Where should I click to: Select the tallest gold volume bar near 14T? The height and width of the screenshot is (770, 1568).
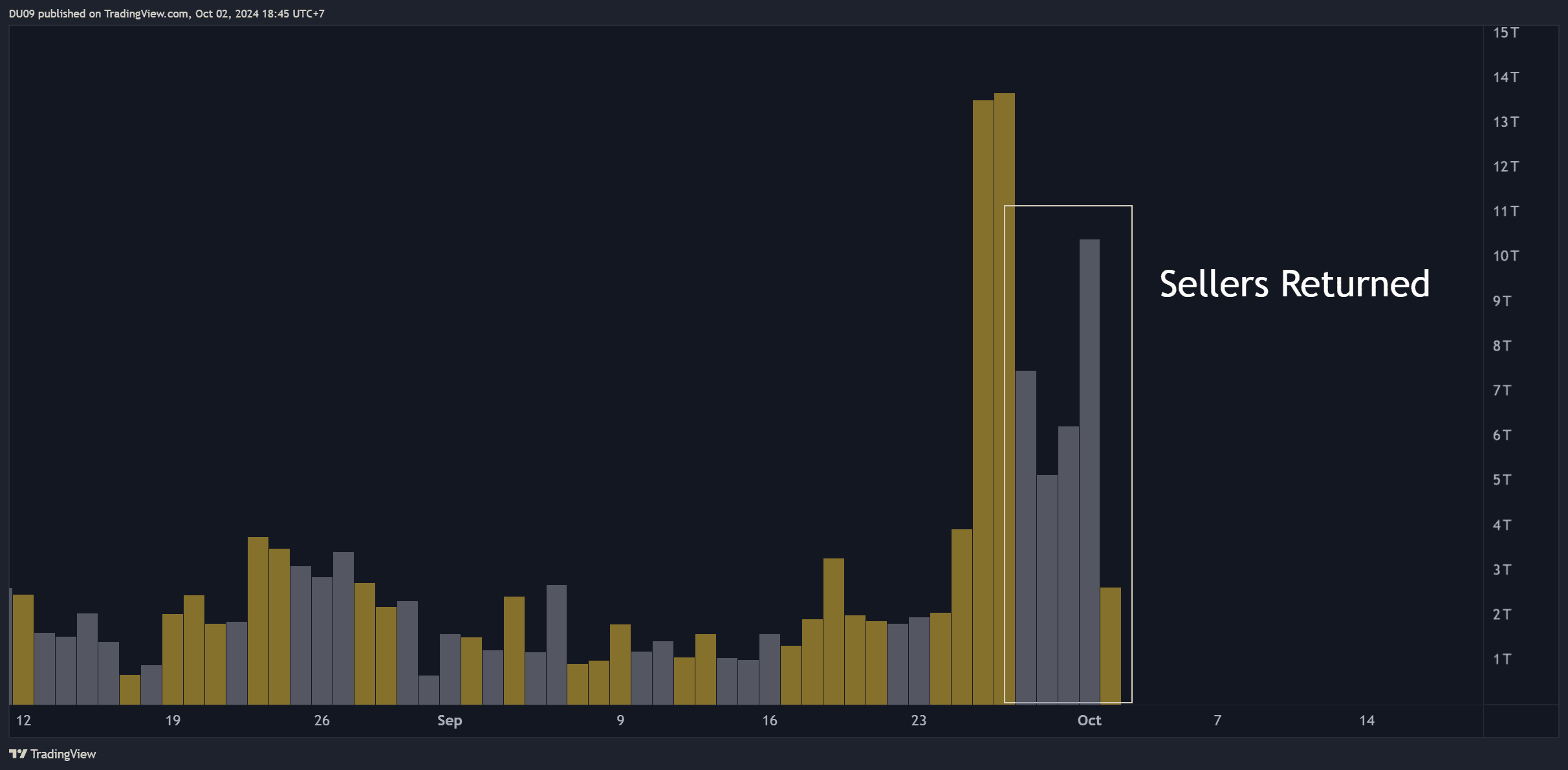click(x=1005, y=399)
